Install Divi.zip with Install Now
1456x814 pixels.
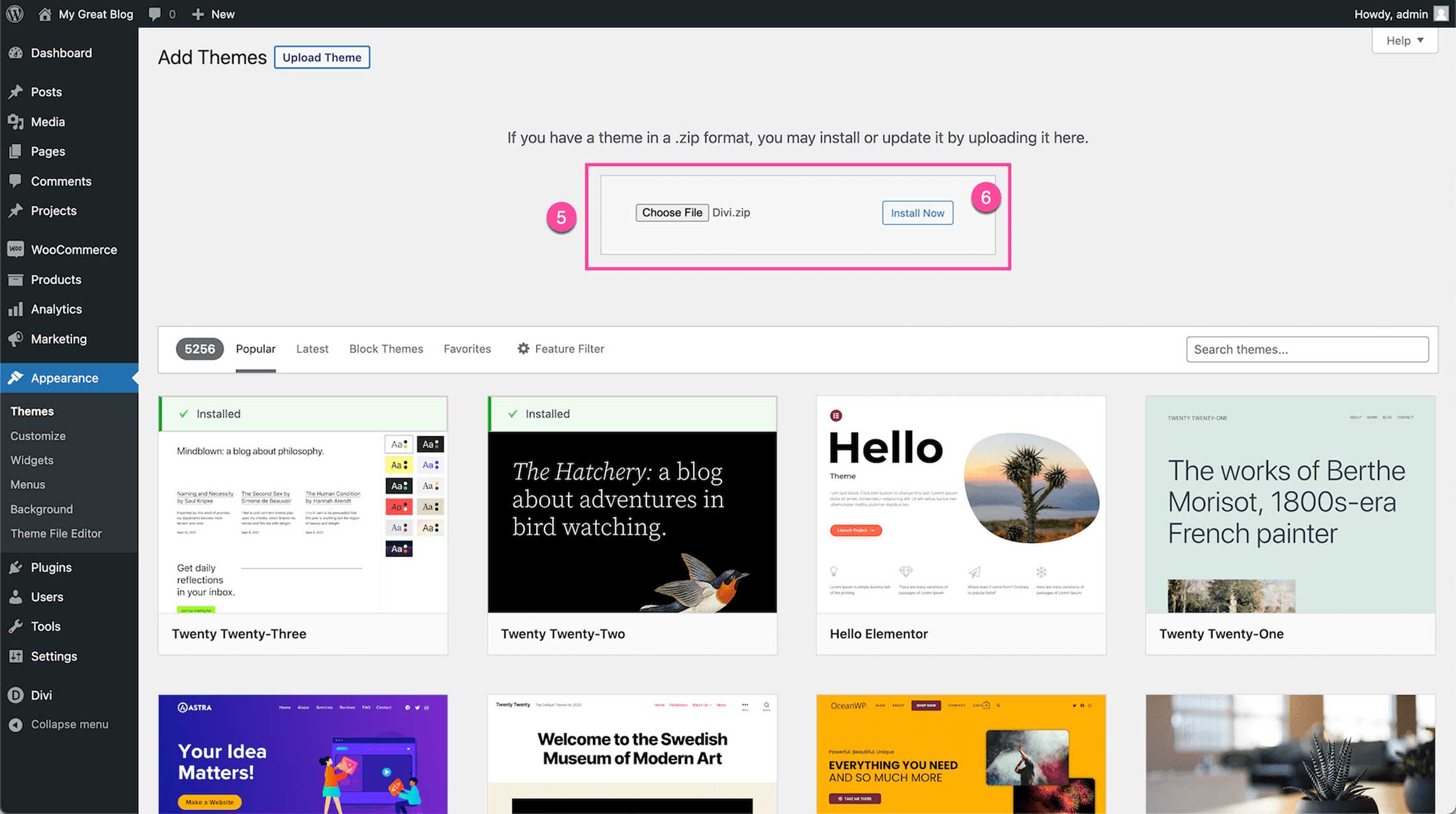tap(917, 212)
